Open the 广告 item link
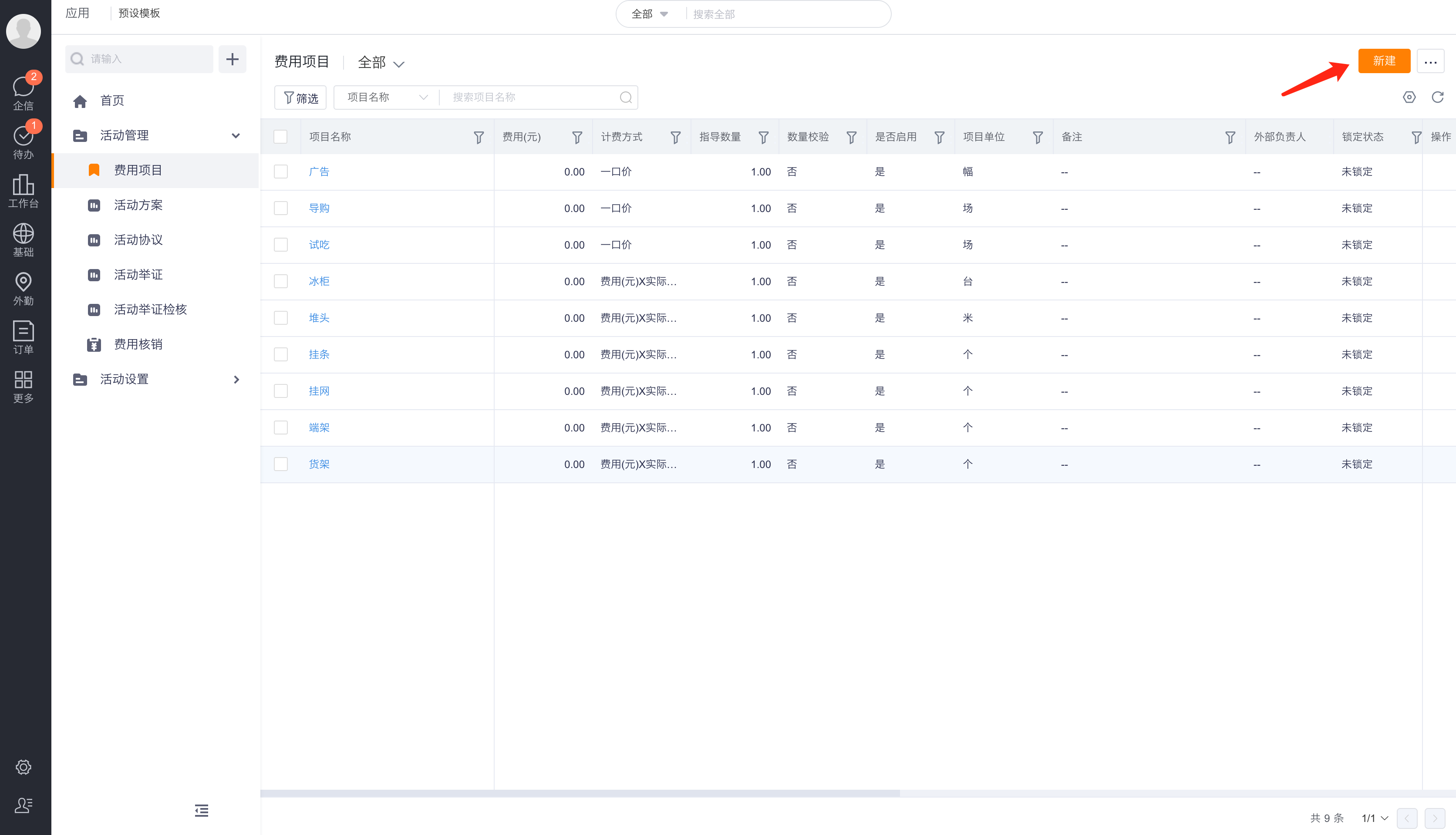 click(319, 172)
